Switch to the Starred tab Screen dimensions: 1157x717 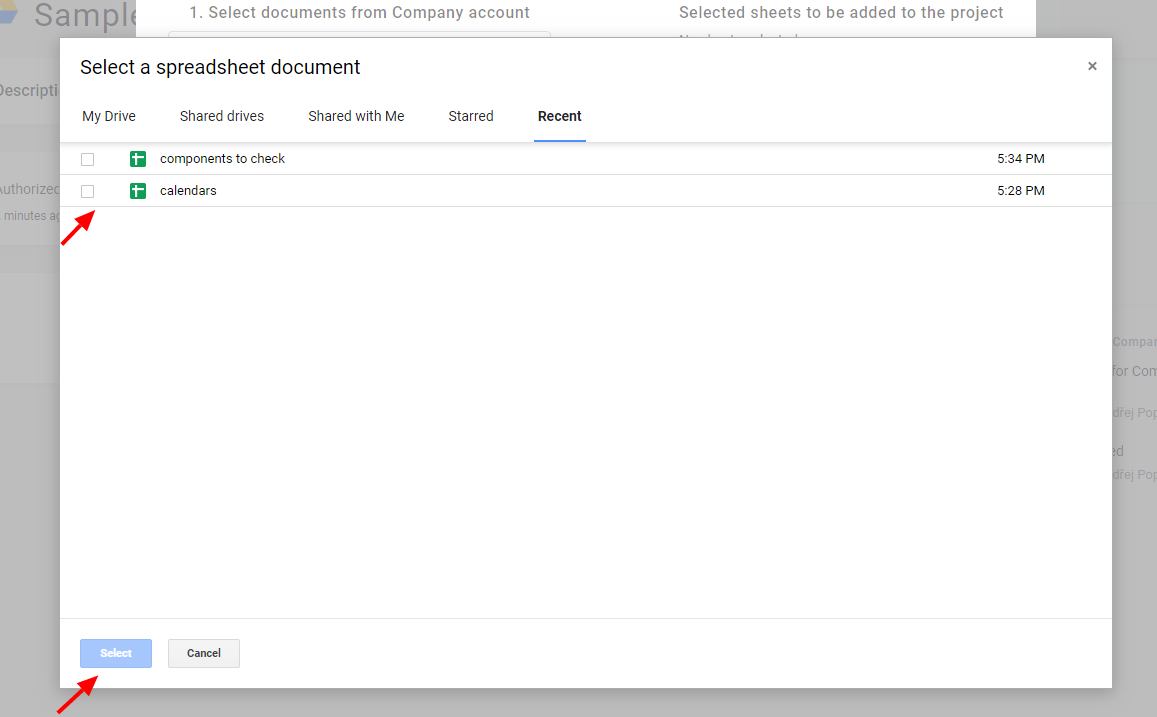point(471,116)
